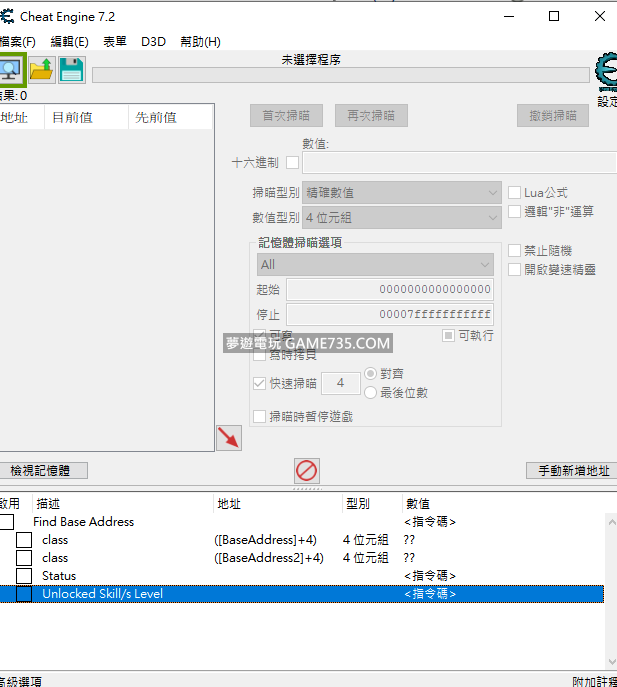617x687 pixels.
Task: Copy selected addresses with red arrow
Action: [229, 438]
